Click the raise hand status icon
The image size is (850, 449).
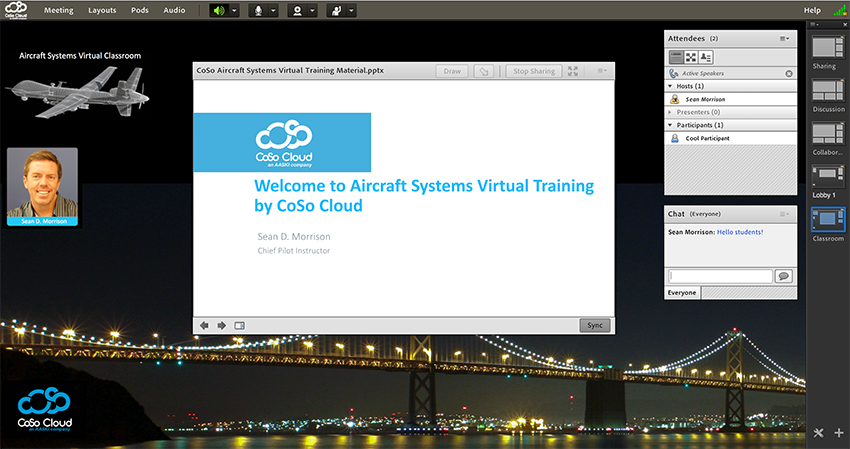[x=336, y=10]
